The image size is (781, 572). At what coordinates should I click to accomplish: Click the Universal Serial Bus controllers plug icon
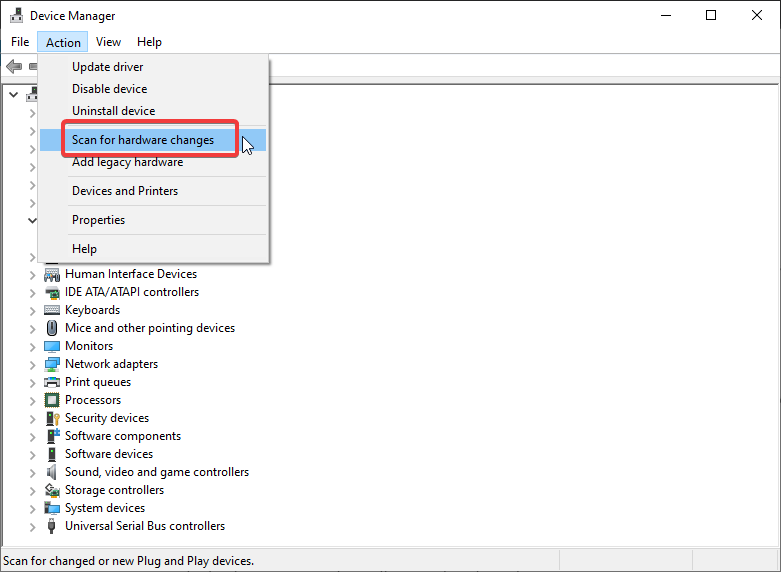[51, 526]
